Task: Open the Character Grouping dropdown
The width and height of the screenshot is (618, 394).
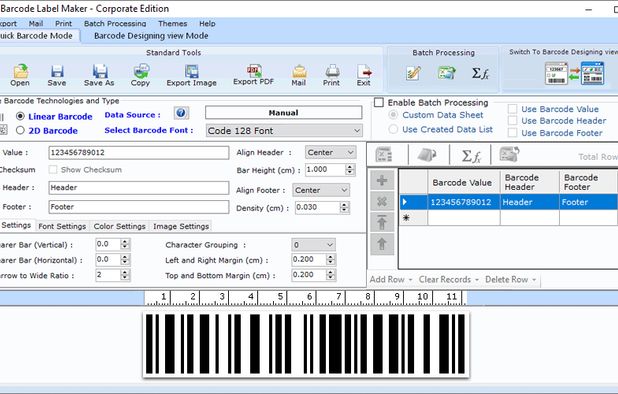Action: coord(313,245)
